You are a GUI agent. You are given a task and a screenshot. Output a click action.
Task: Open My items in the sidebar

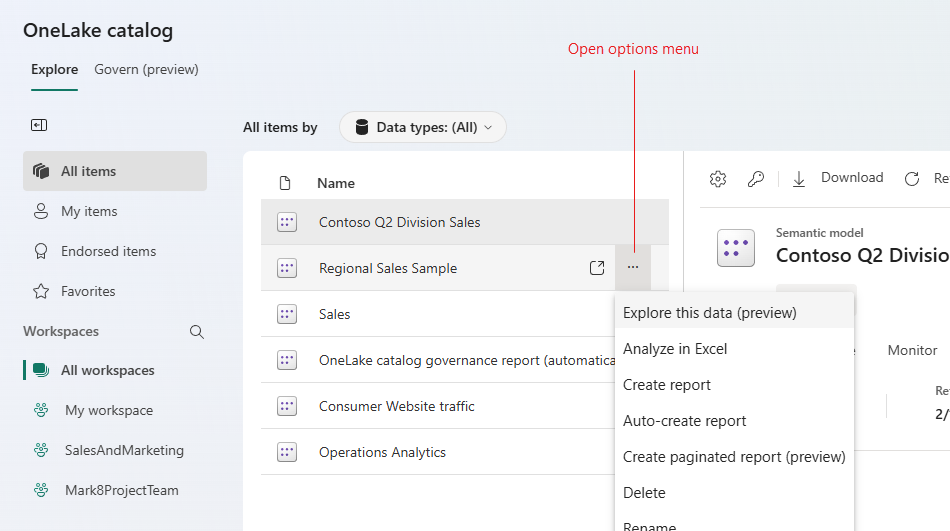coord(89,211)
